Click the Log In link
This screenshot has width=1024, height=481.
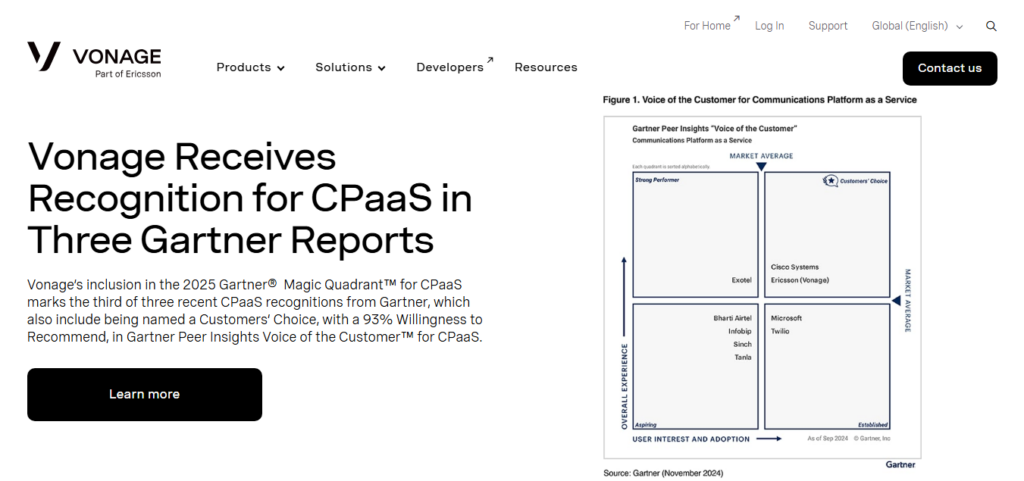pyautogui.click(x=769, y=26)
